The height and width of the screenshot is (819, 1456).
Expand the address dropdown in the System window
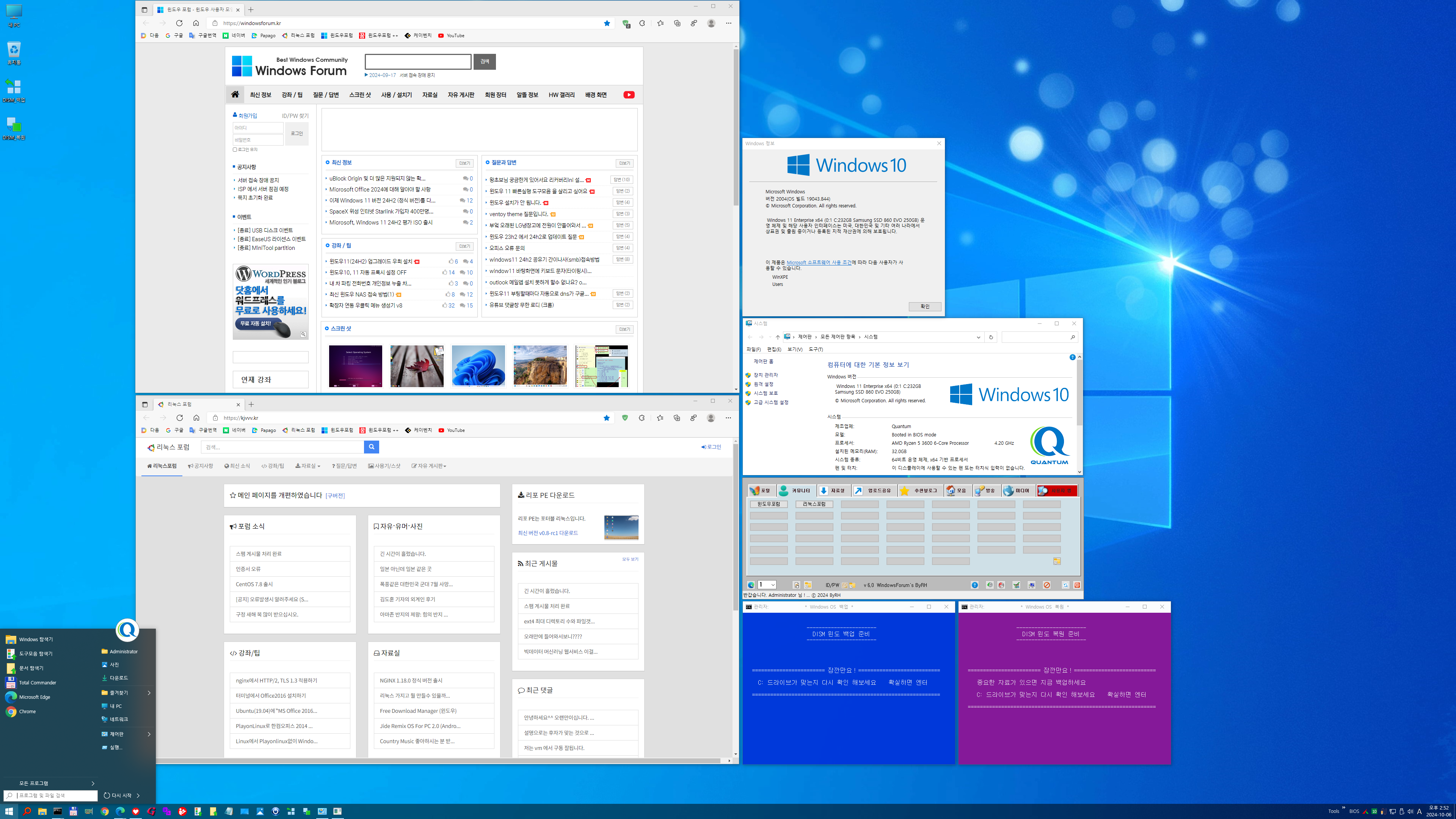coord(978,337)
